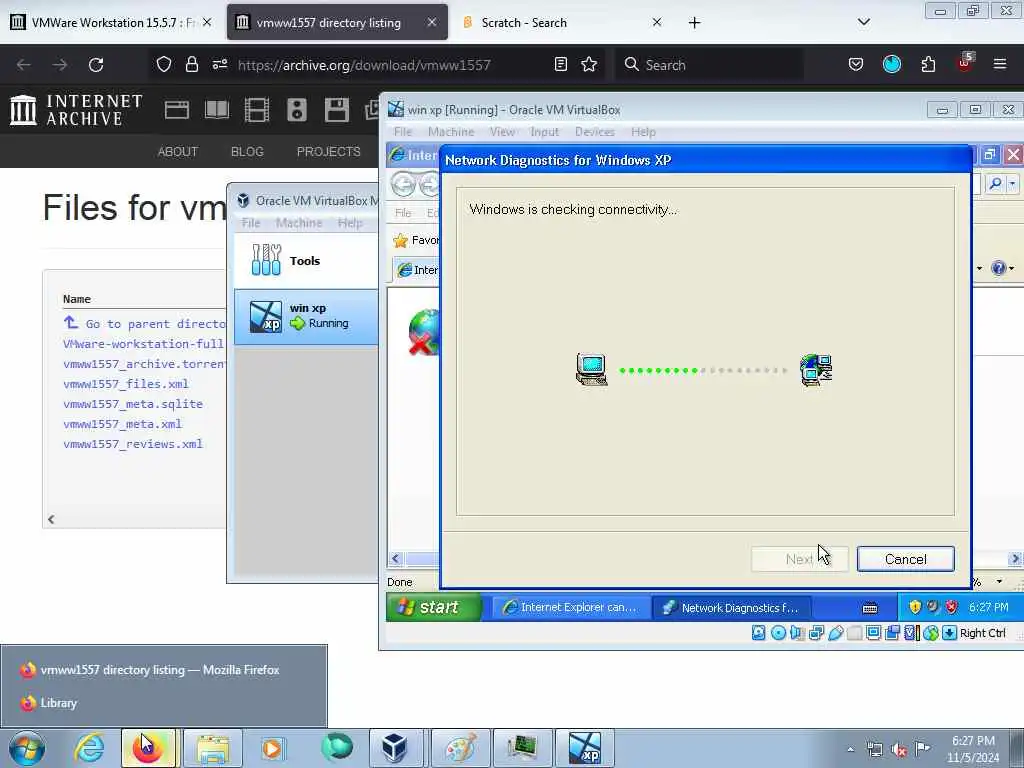Open the vmww1557_reviews.xml link

tap(133, 444)
